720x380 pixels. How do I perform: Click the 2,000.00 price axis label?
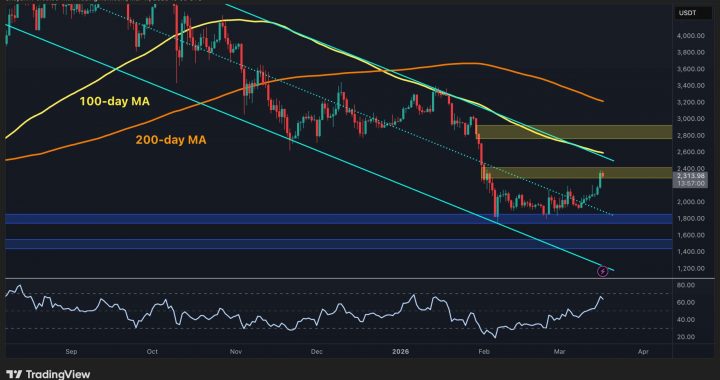tap(692, 202)
